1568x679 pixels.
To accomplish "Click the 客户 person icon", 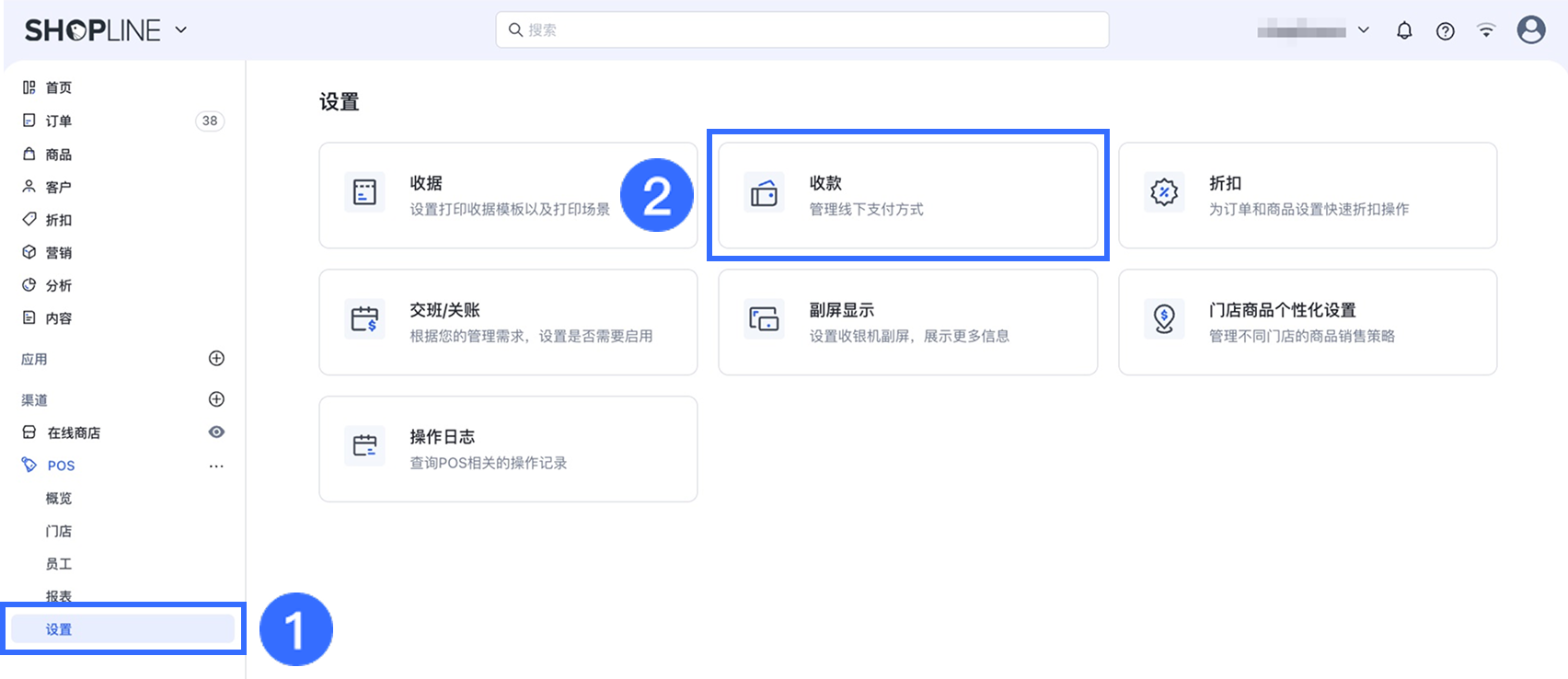I will click(29, 186).
